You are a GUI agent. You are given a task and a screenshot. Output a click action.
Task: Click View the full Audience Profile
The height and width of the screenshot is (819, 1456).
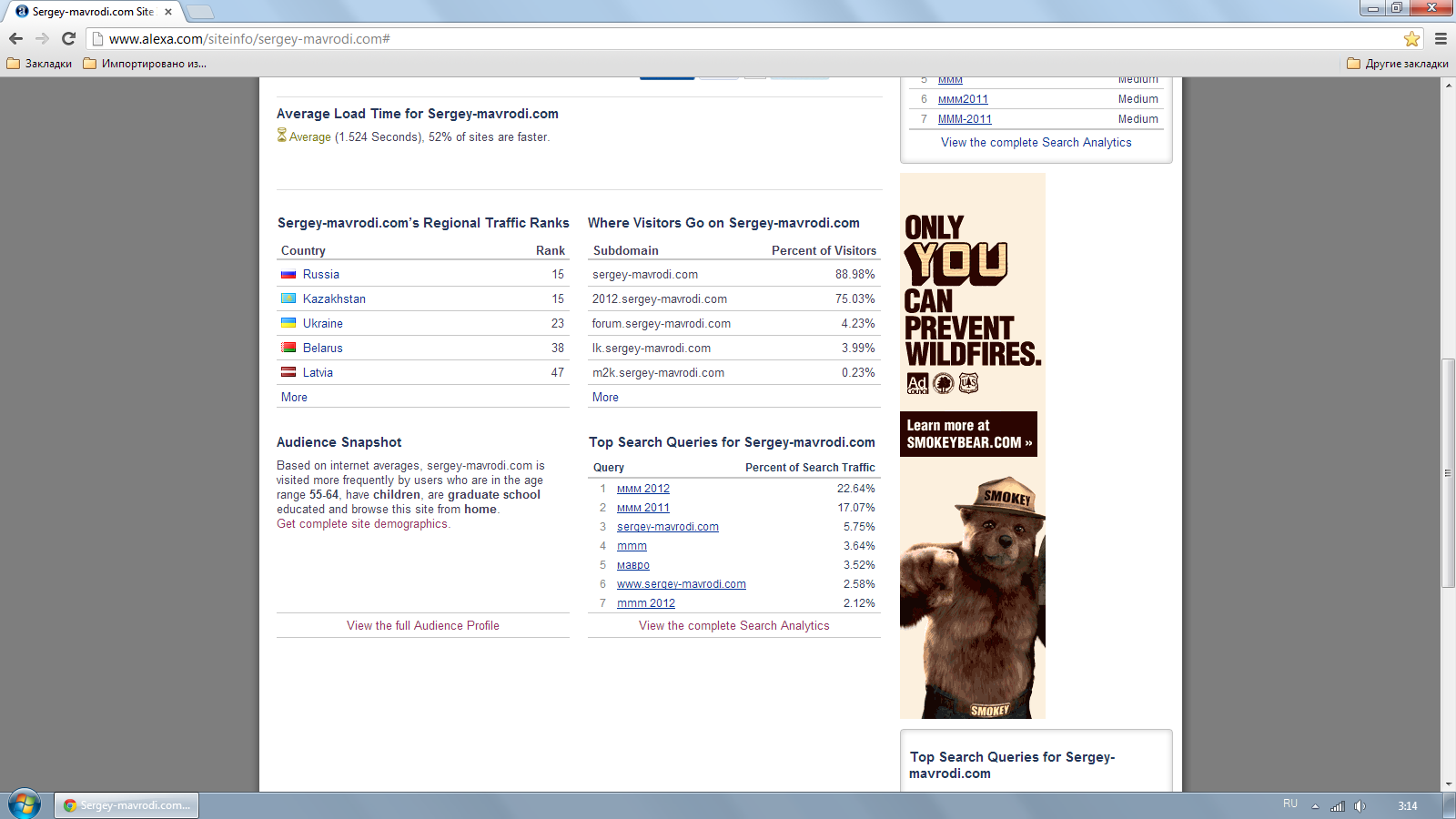click(x=422, y=625)
